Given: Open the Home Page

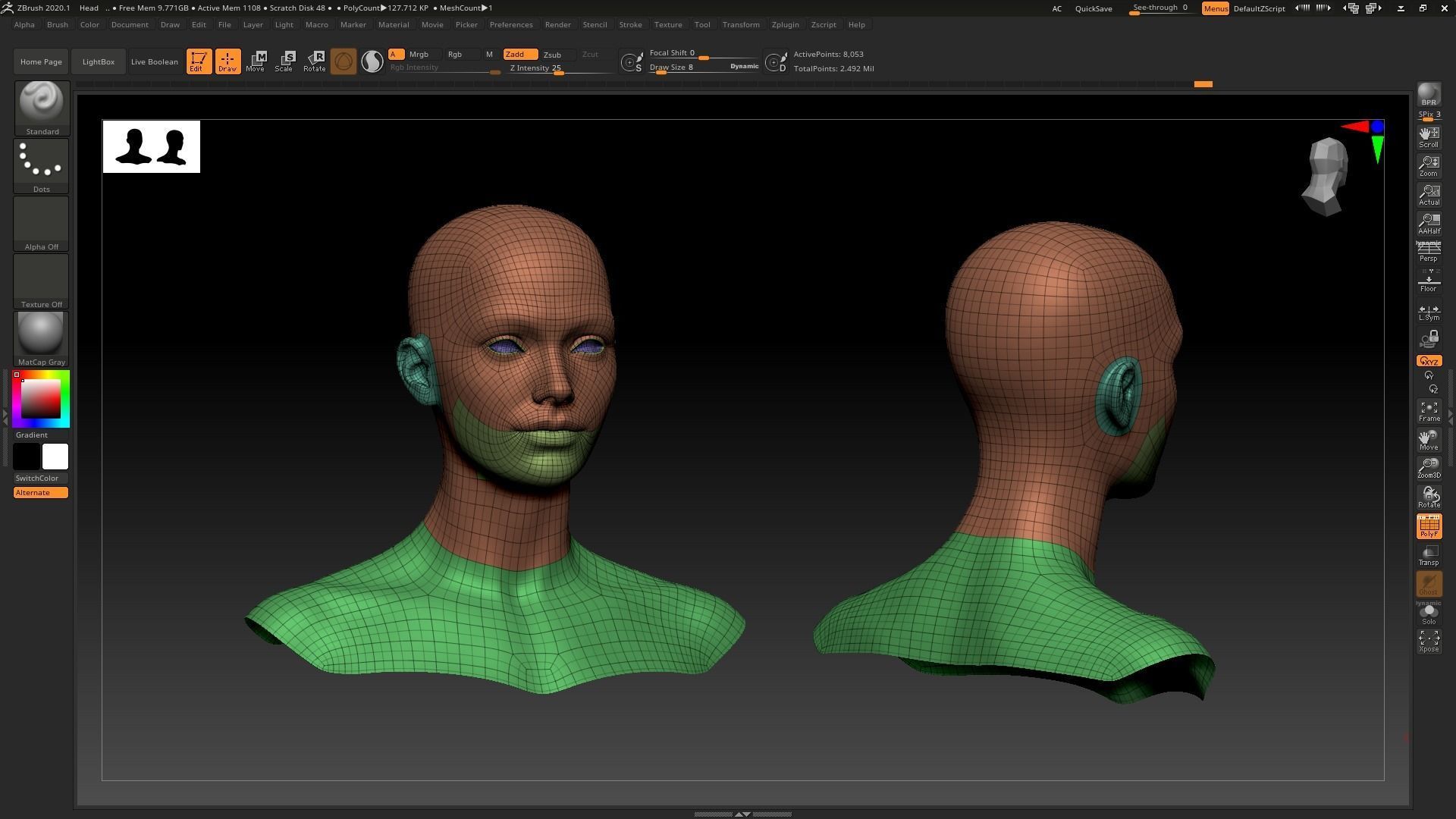Looking at the screenshot, I should pyautogui.click(x=41, y=61).
